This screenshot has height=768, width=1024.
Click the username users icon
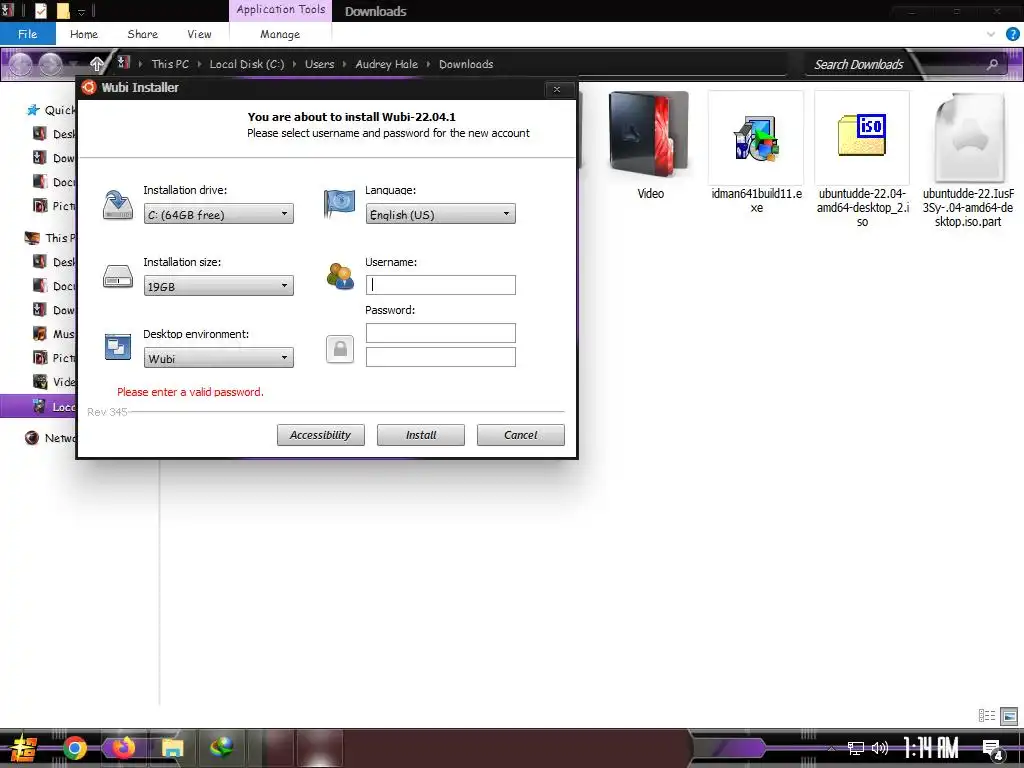pos(340,276)
